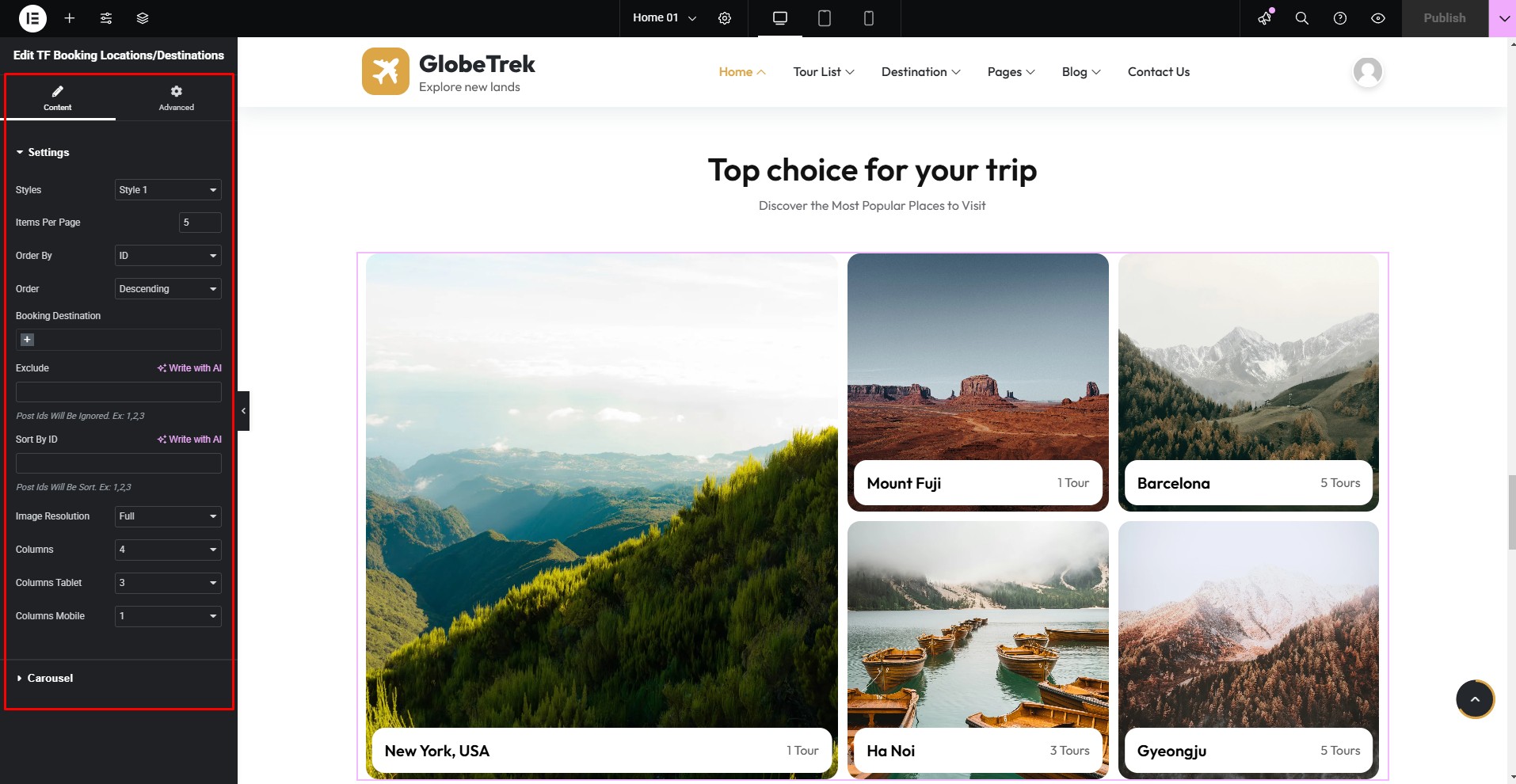The height and width of the screenshot is (784, 1516).
Task: Open the Elementor logo menu
Action: (x=32, y=17)
